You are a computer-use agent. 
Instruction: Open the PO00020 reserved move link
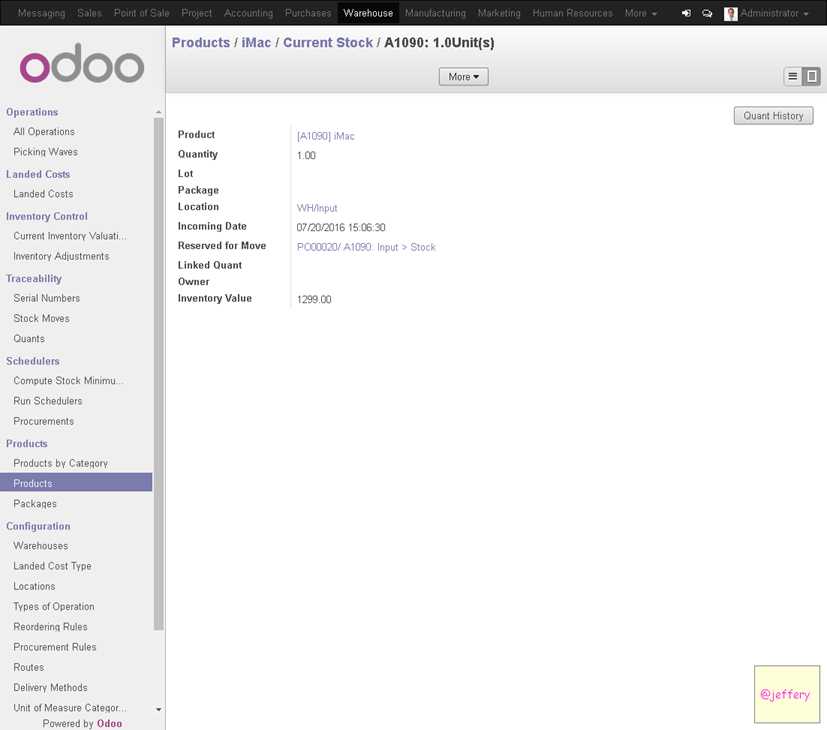click(x=366, y=247)
